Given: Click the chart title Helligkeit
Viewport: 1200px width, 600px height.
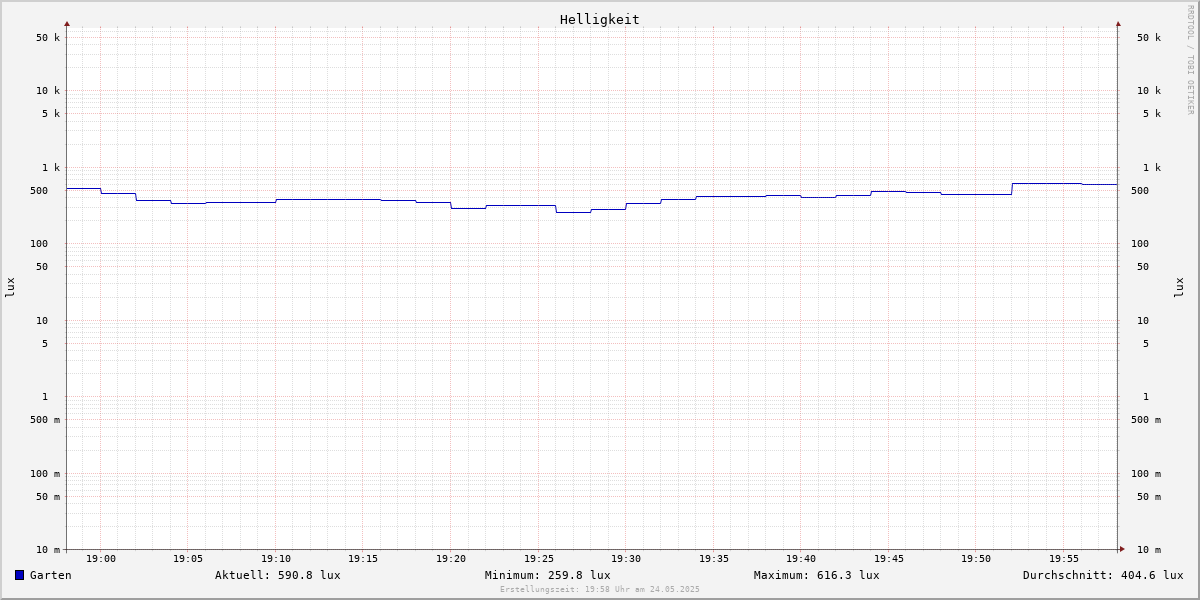Looking at the screenshot, I should pos(600,19).
